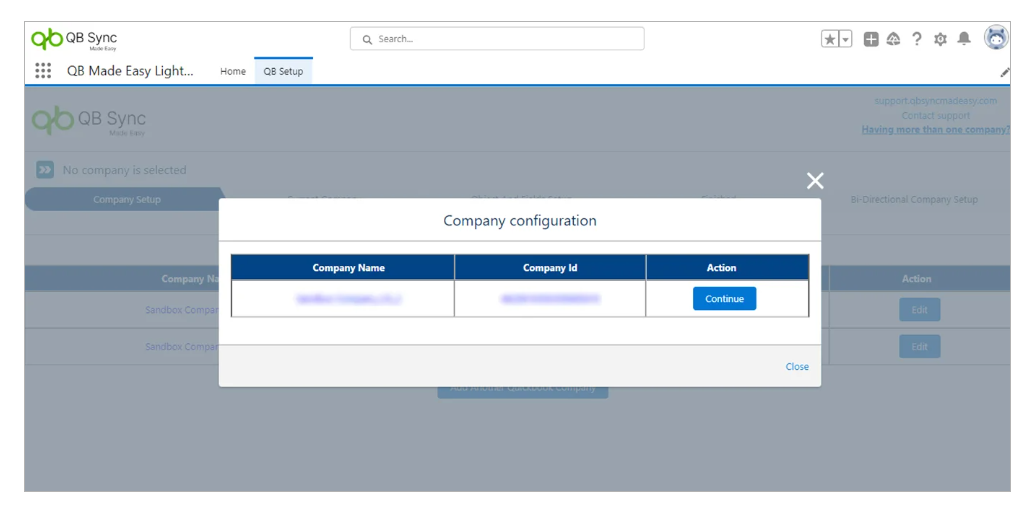
Task: Click the Company configuration title
Action: coord(520,221)
